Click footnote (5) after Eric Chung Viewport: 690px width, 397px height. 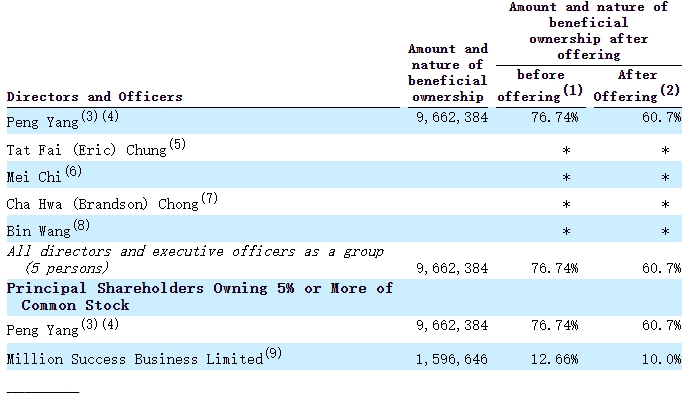[x=177, y=144]
